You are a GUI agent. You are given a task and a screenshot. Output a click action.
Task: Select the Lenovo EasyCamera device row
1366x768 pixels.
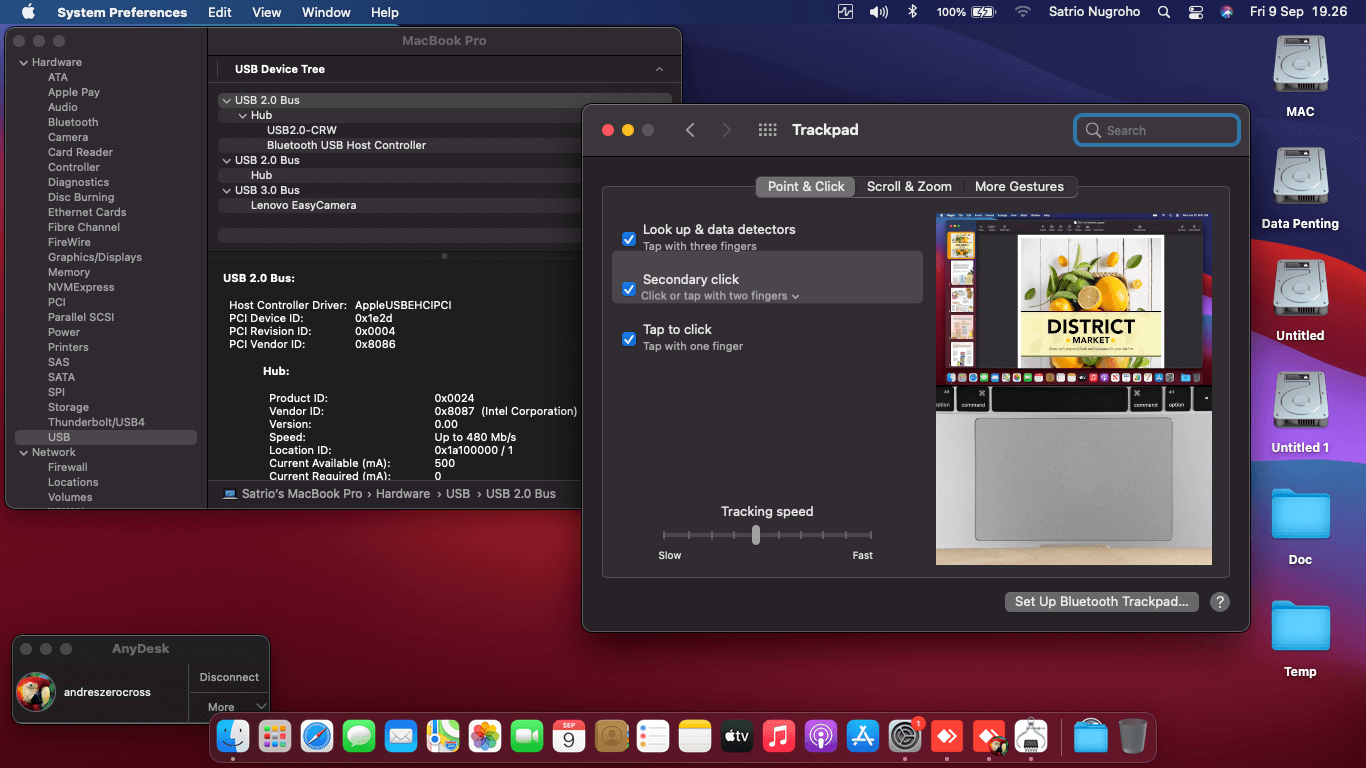pyautogui.click(x=304, y=205)
